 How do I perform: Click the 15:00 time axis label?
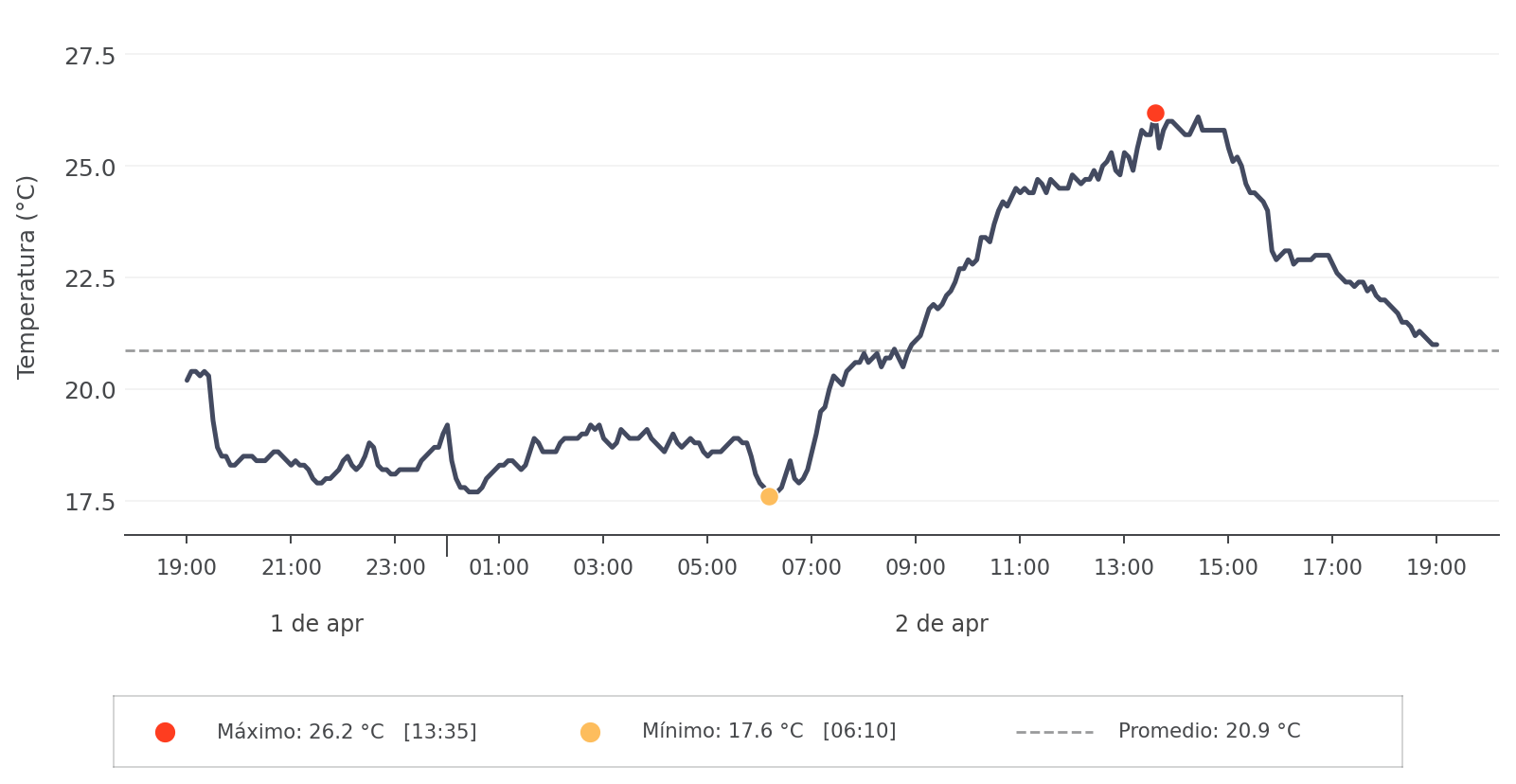pos(1228,568)
